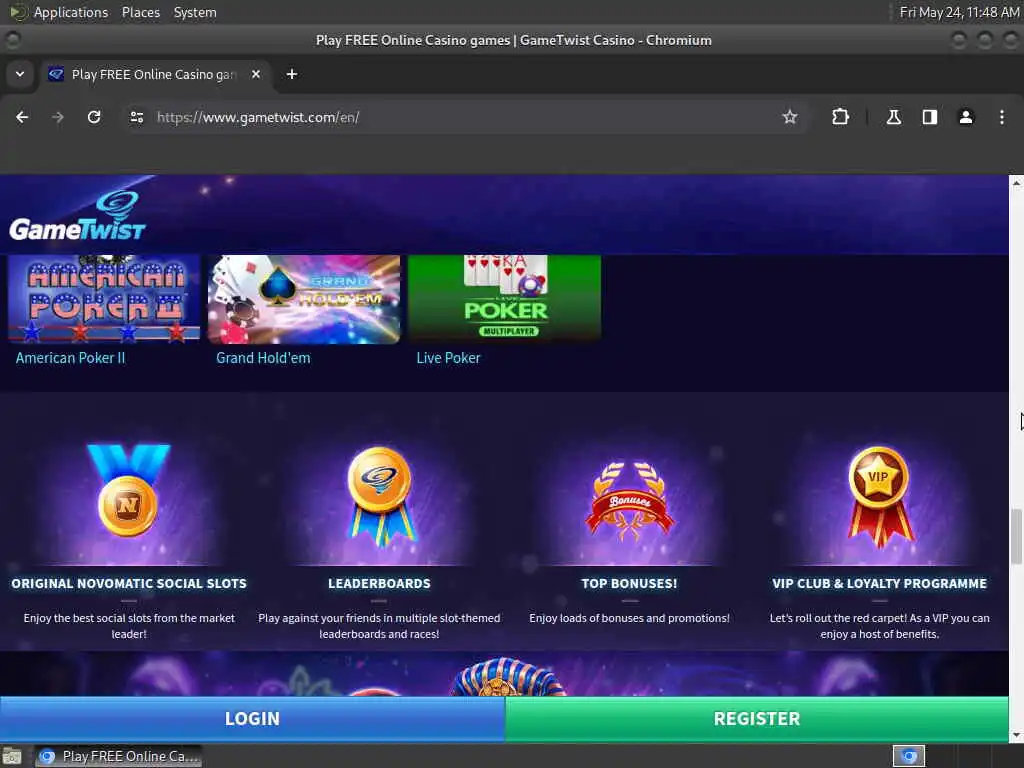Image resolution: width=1024 pixels, height=768 pixels.
Task: Click the pharaoh banner image
Action: [x=504, y=674]
